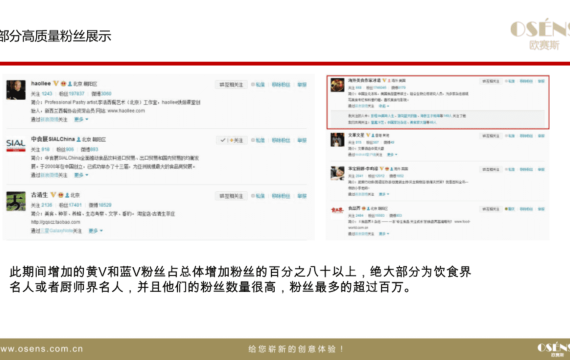Expand the 更多 dropdown under 古清生
Screen dimensions: 570x360
96,231
